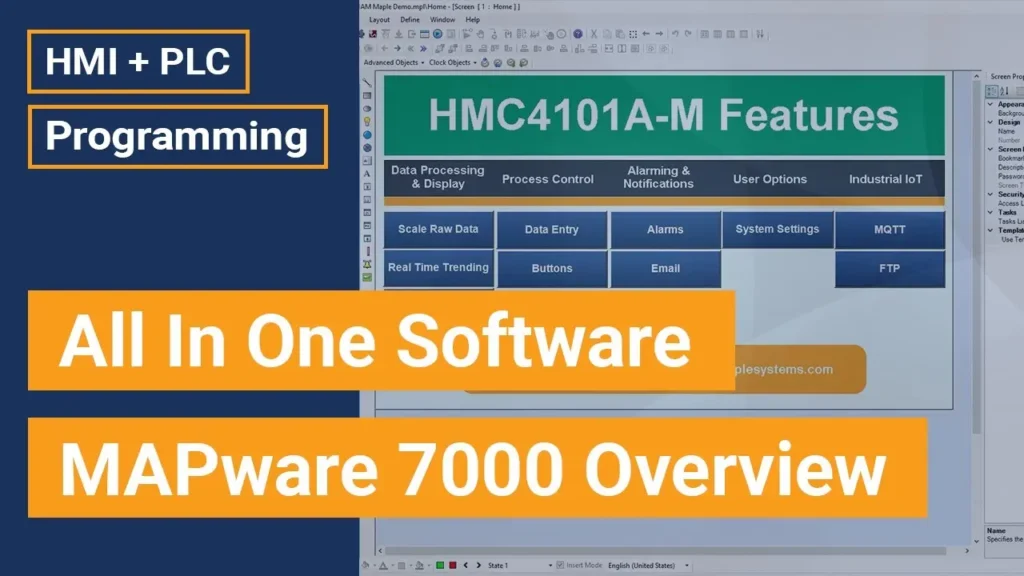1024x576 pixels.
Task: Click the blue circular run/simulate icon
Action: [x=437, y=34]
